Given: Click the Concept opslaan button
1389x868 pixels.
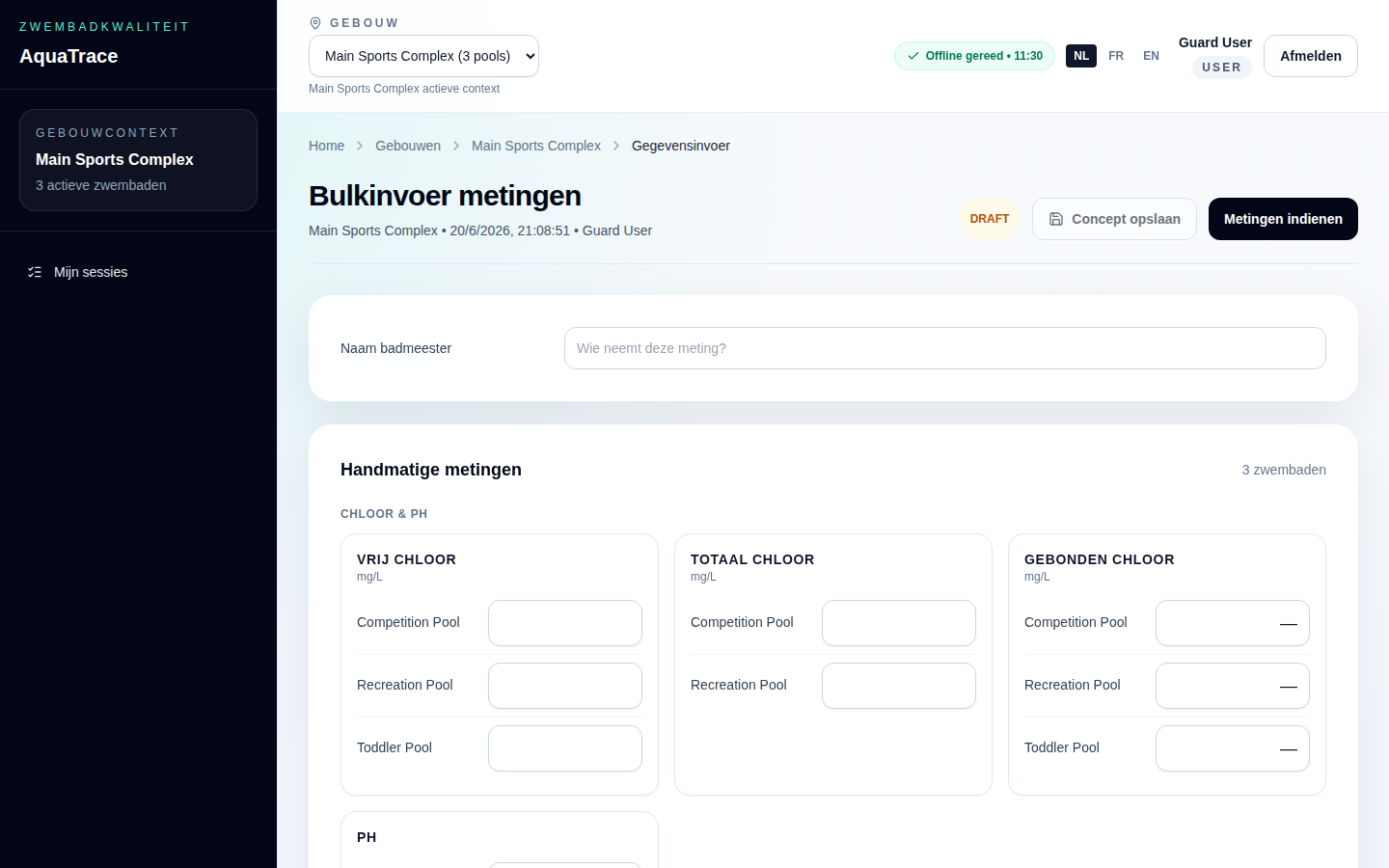Looking at the screenshot, I should click(x=1114, y=219).
